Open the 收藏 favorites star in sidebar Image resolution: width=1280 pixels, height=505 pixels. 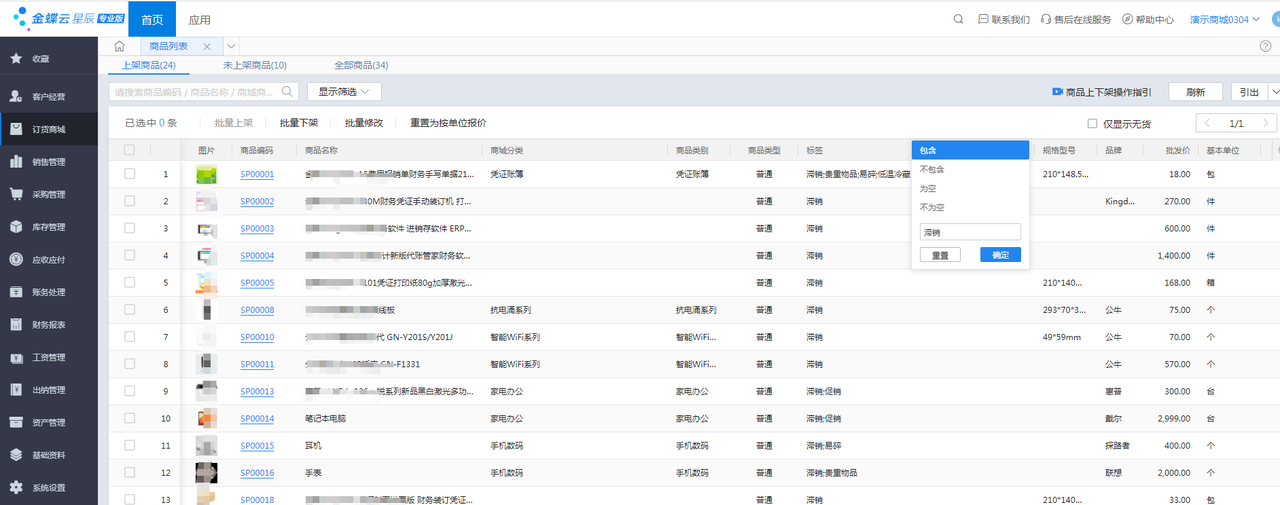(16, 59)
